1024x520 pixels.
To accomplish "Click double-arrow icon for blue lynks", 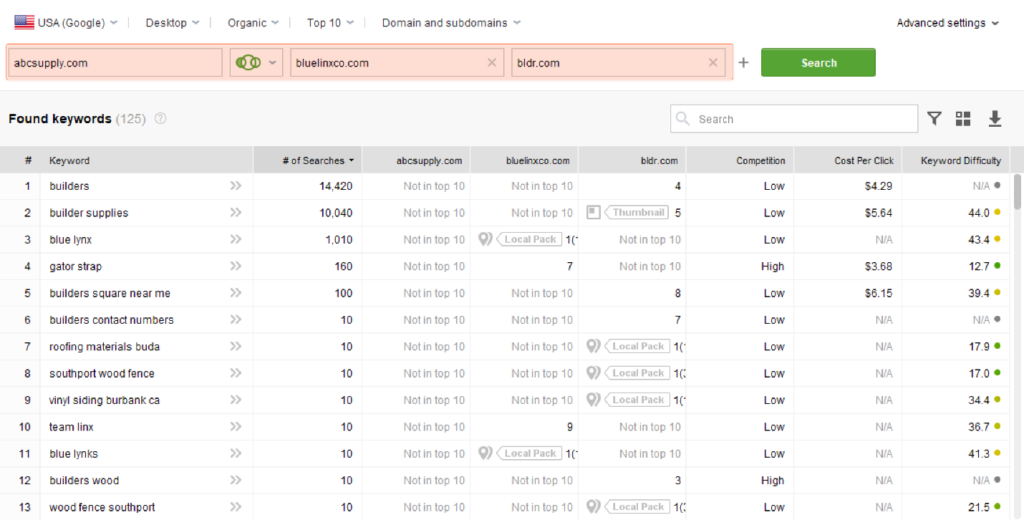I will 236,454.
